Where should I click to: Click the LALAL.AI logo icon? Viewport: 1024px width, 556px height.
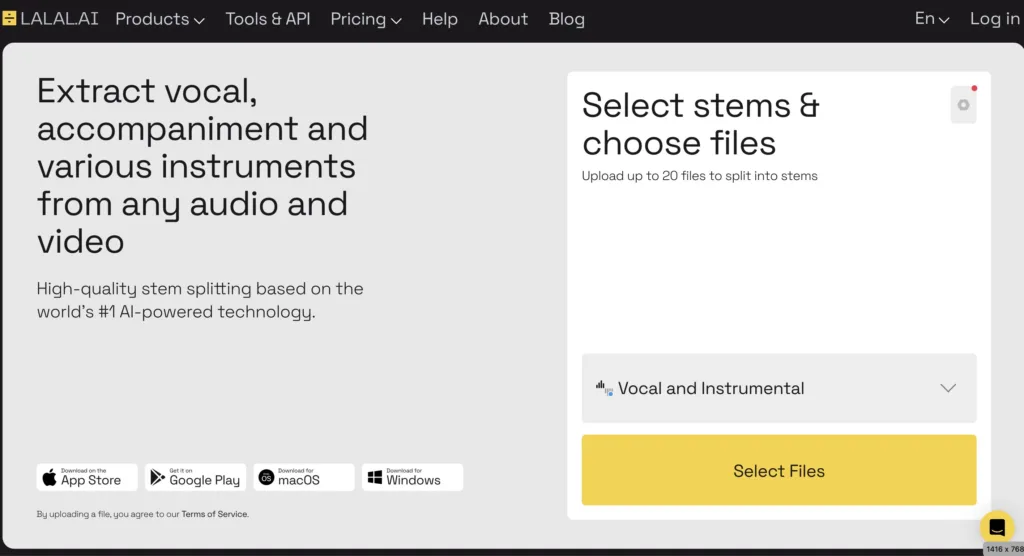coord(9,18)
